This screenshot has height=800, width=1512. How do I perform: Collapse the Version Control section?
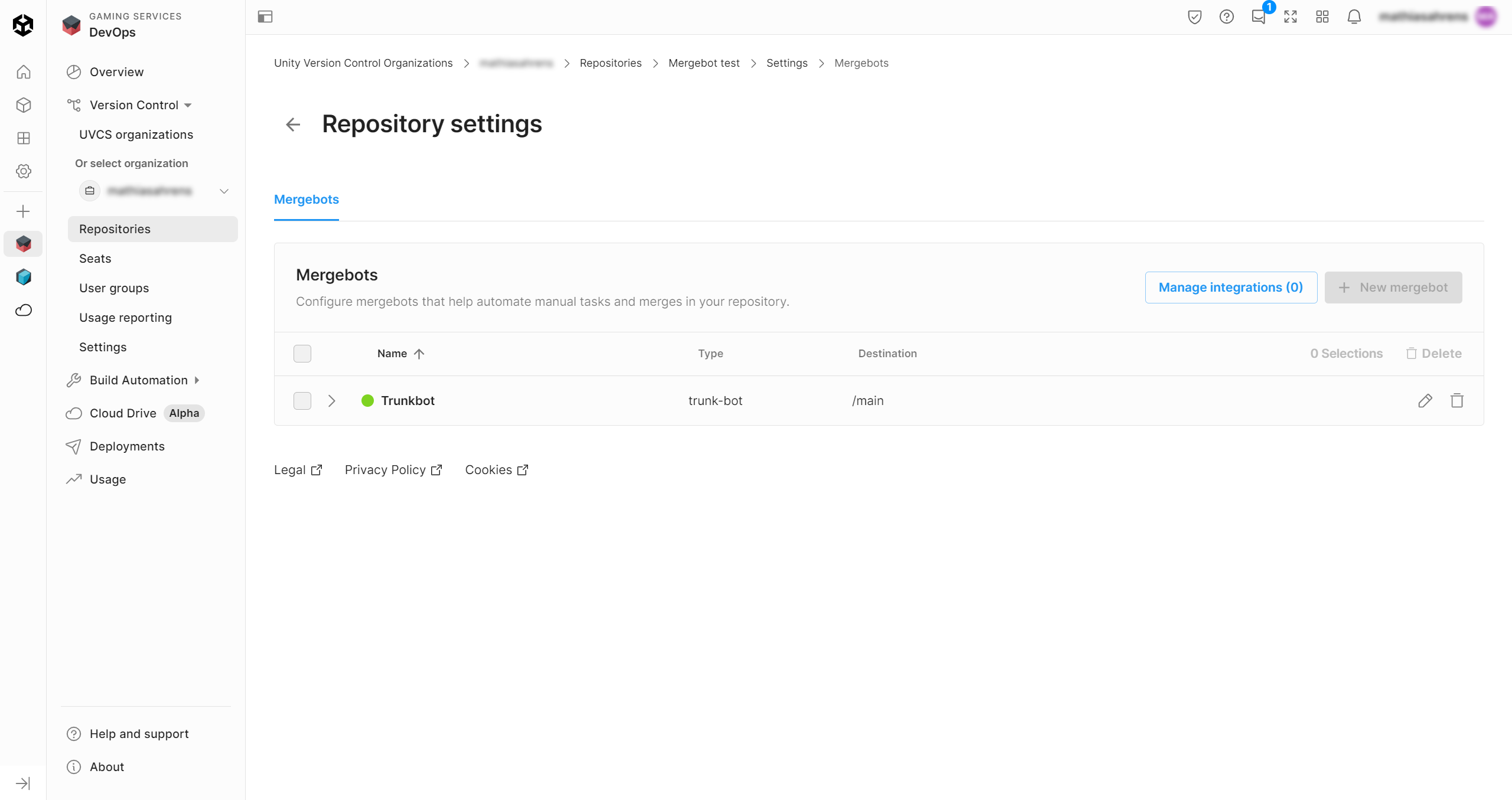point(133,105)
